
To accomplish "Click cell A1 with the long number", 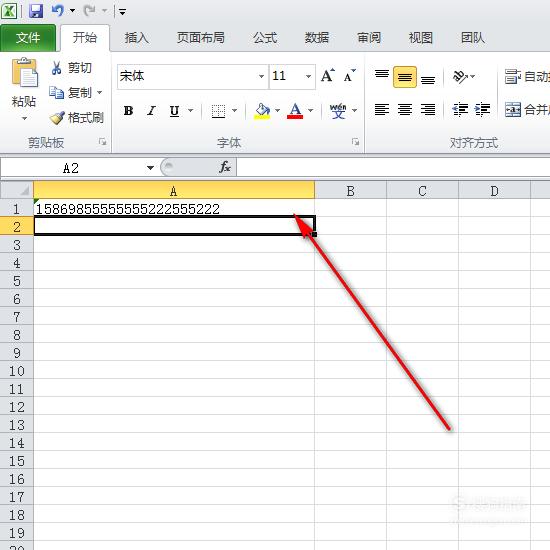I will 174,209.
